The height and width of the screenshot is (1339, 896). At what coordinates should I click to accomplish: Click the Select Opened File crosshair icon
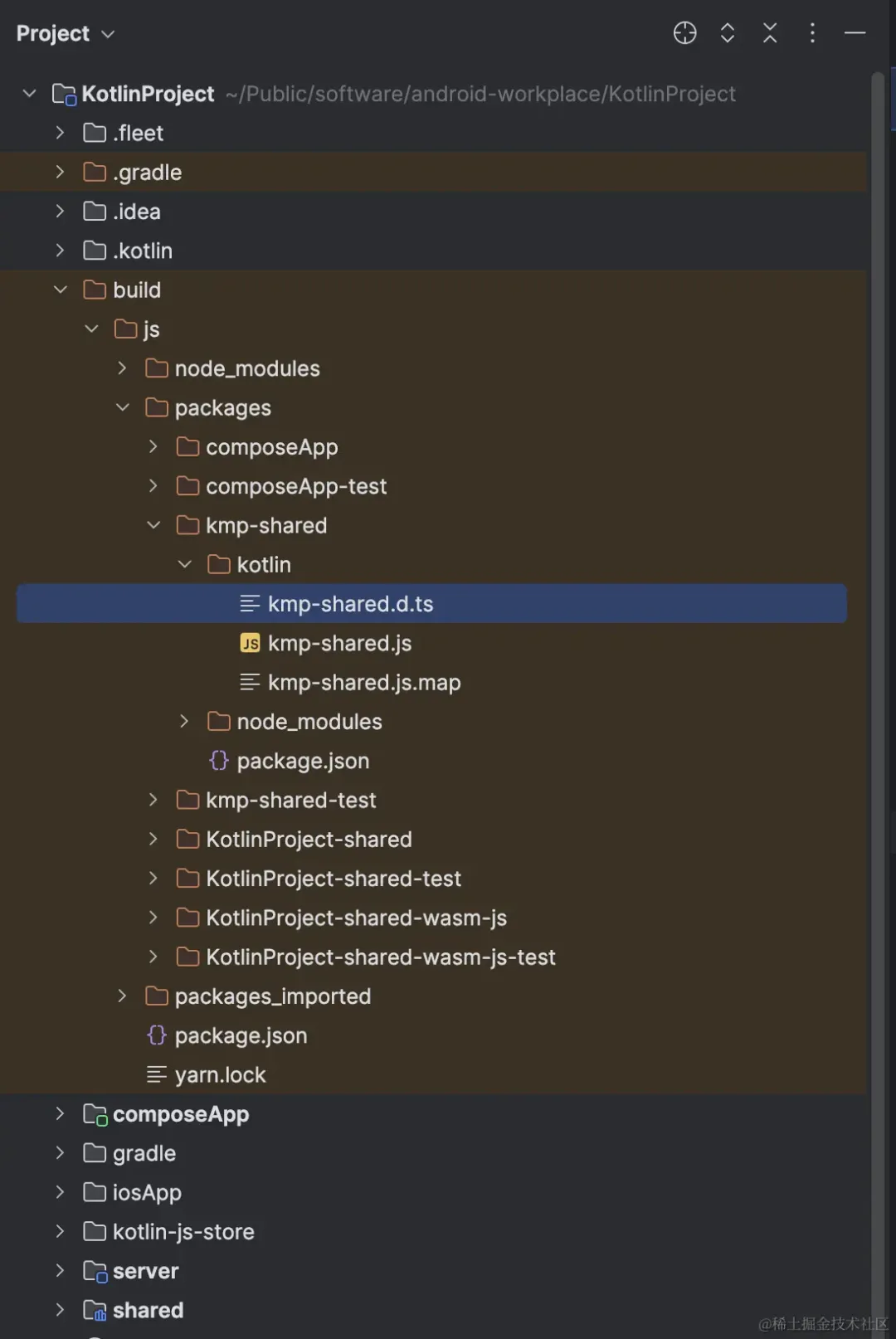pos(684,33)
